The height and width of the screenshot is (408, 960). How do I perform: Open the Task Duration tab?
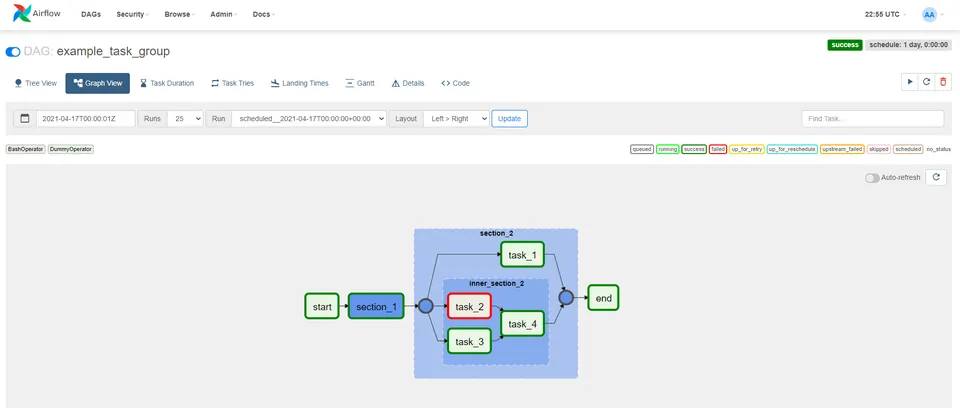[x=167, y=83]
